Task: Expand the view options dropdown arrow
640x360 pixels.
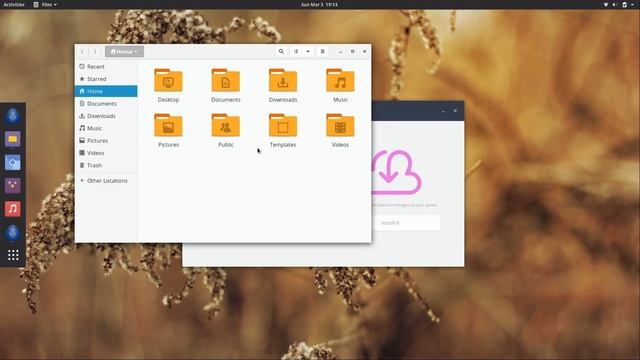Action: [x=308, y=51]
